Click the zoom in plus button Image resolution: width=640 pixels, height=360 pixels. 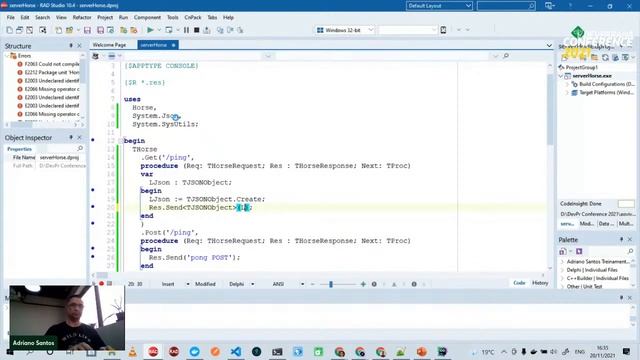coord(363,284)
